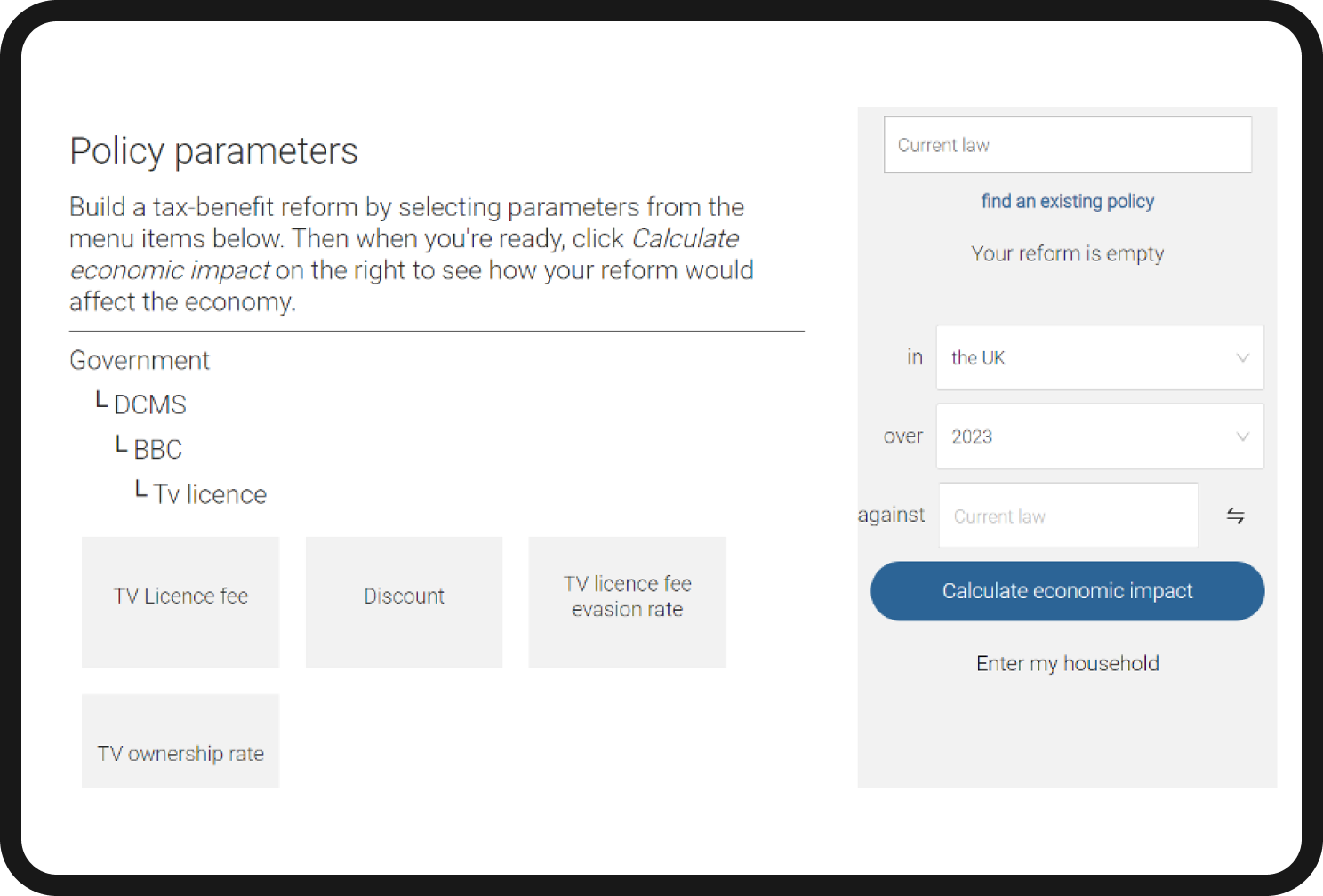Click the swap arrows icon beside against field
The image size is (1323, 896).
coord(1235,516)
